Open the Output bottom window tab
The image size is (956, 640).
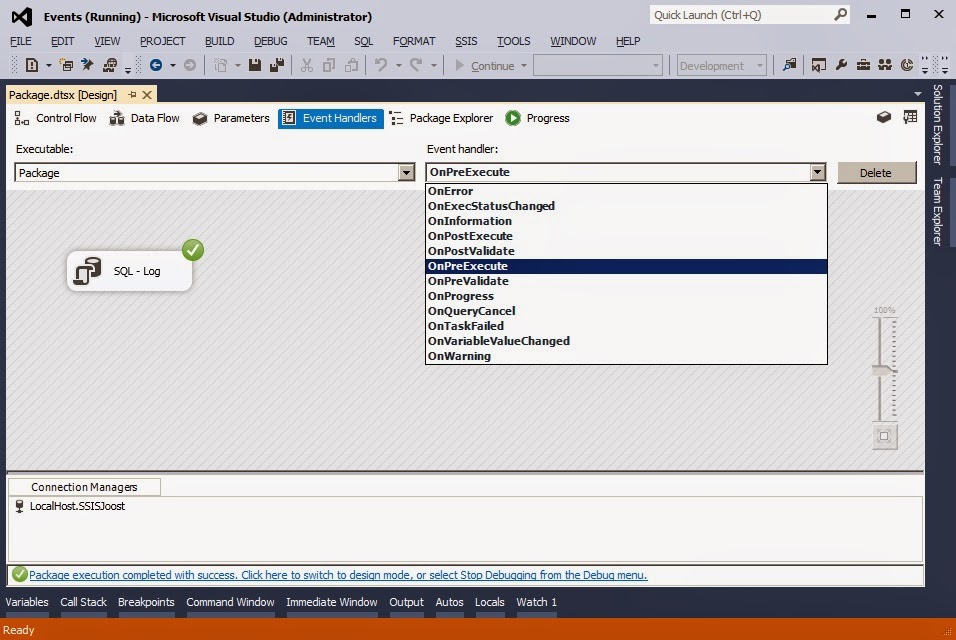pos(406,602)
